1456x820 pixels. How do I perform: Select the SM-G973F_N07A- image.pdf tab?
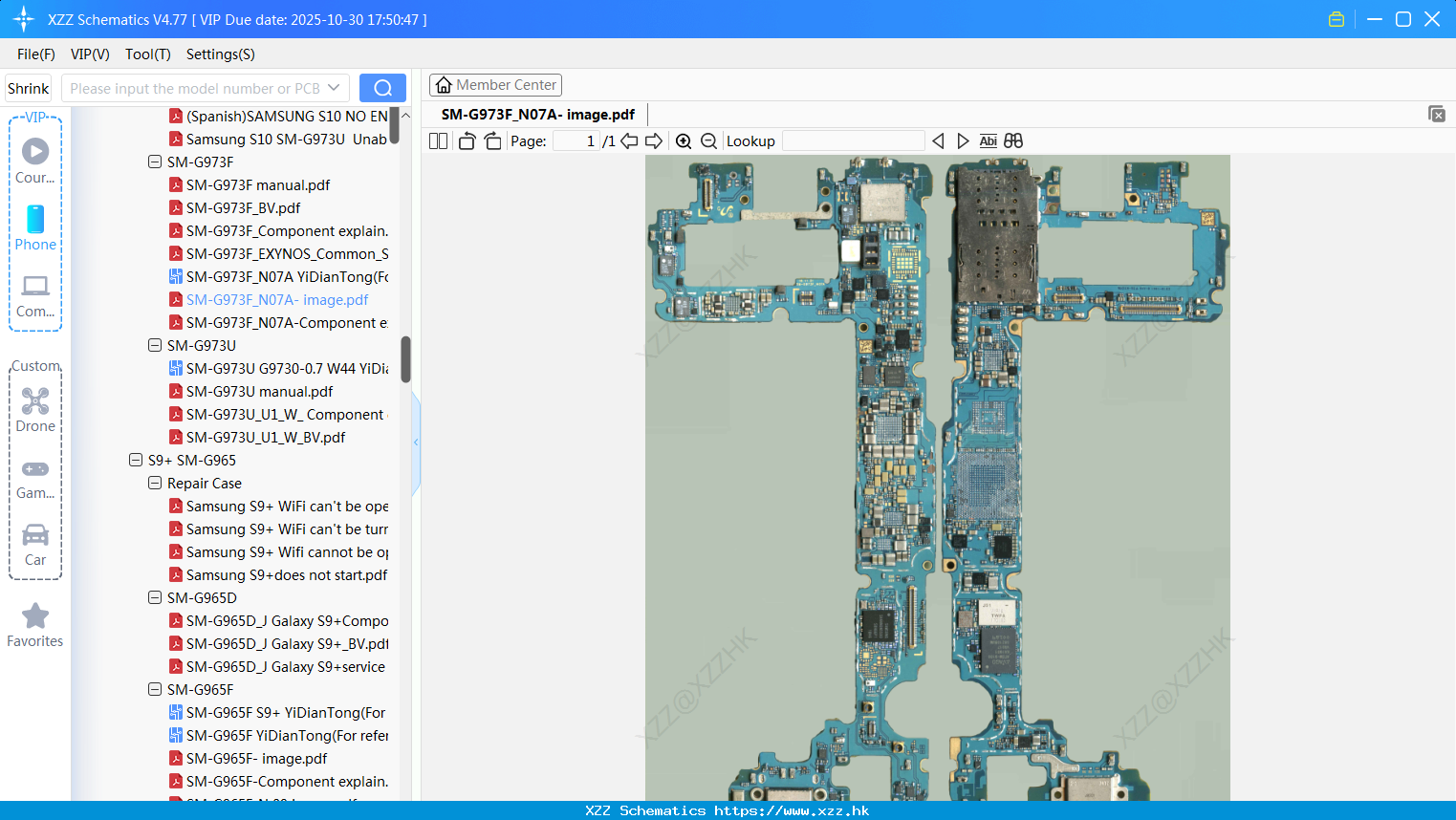538,115
